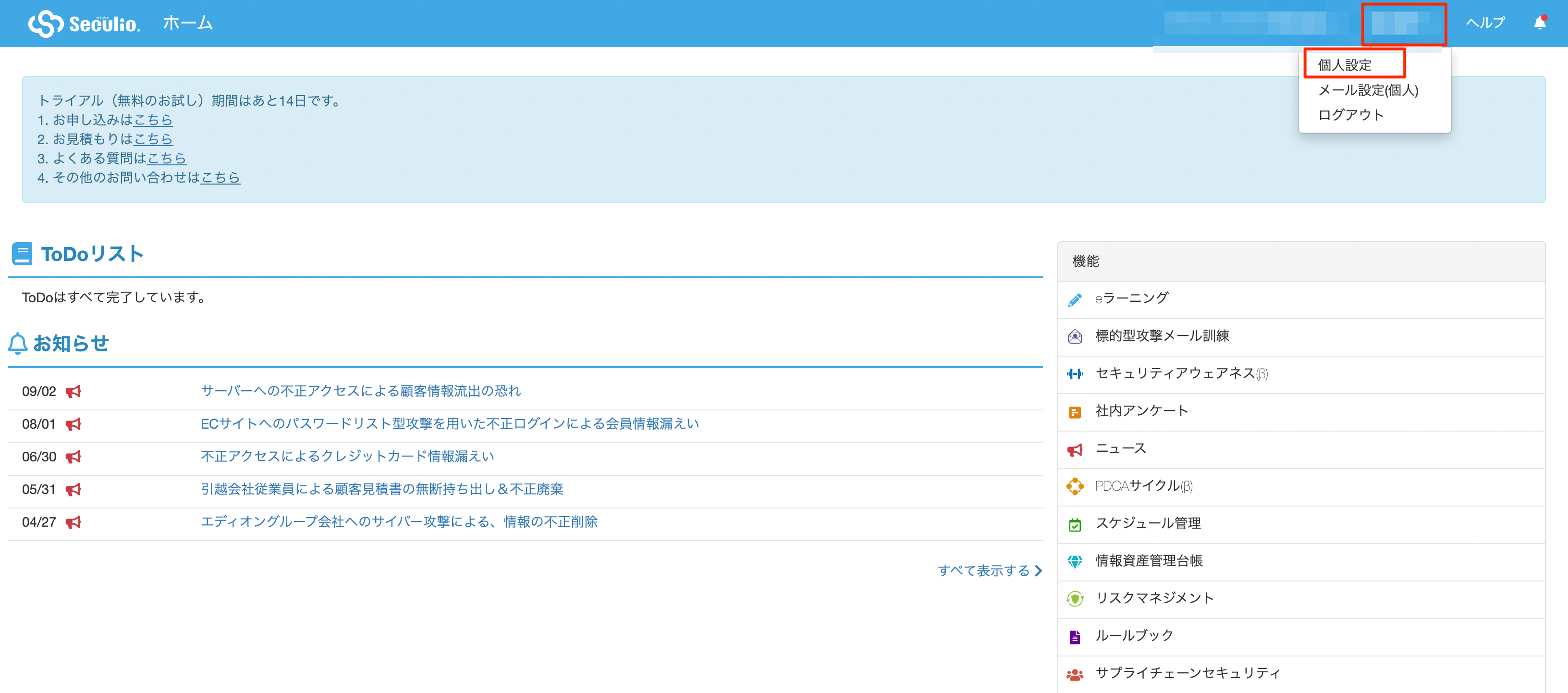This screenshot has width=1568, height=693.
Task: Click ログアウト in the user menu
Action: pyautogui.click(x=1350, y=115)
